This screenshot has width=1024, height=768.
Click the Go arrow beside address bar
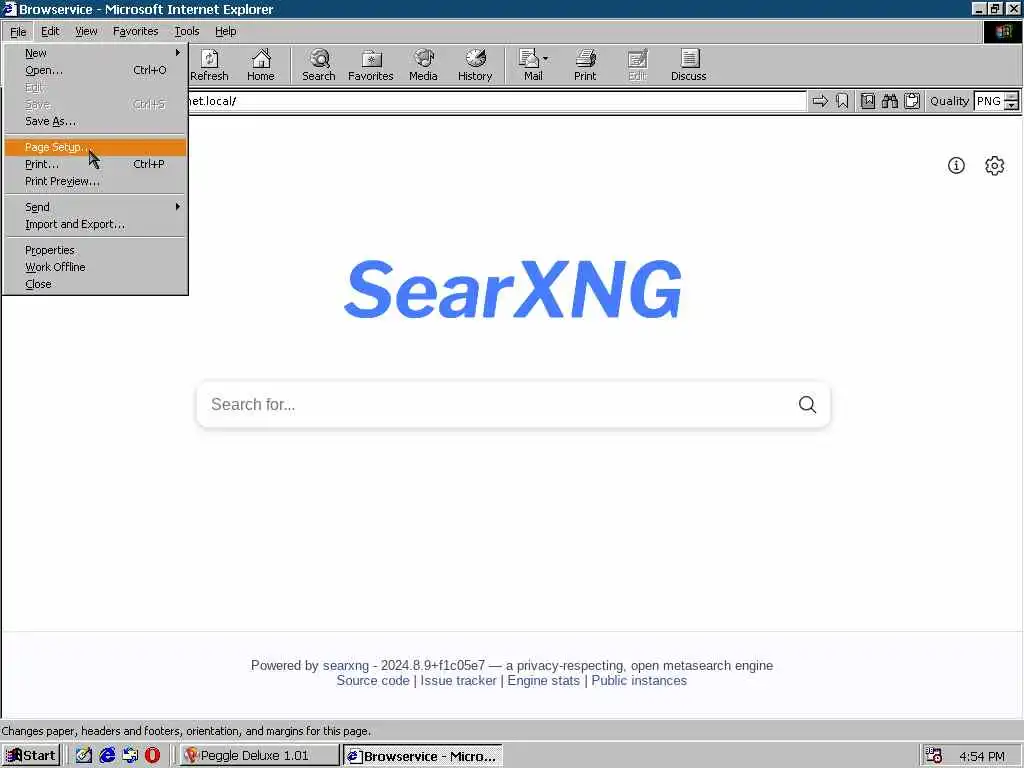point(820,101)
